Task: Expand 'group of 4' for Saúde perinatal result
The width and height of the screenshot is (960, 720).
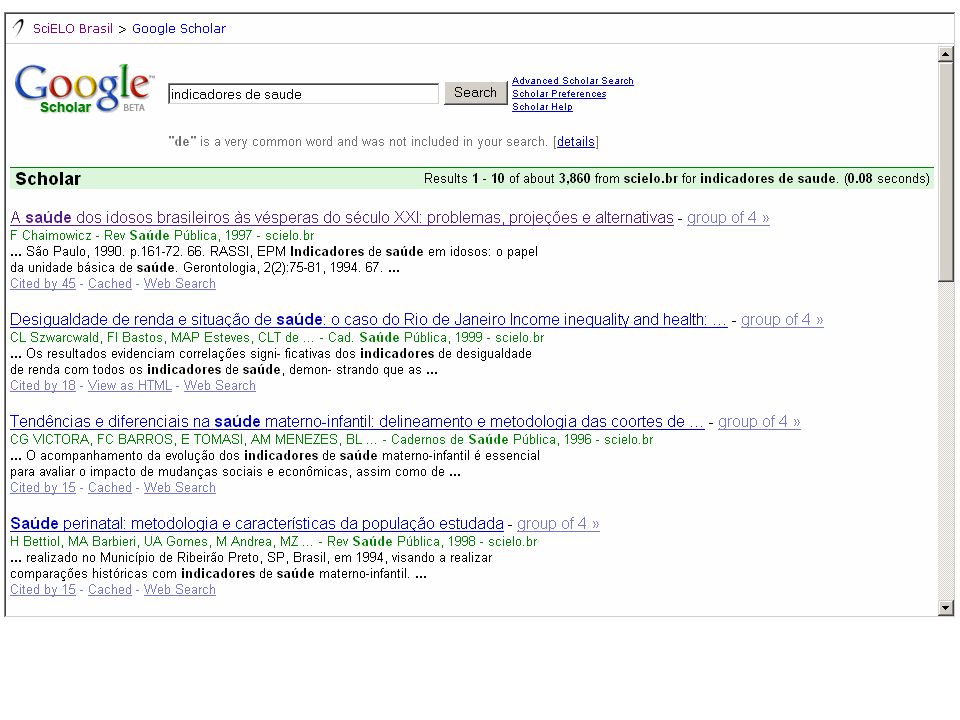Action: 558,524
